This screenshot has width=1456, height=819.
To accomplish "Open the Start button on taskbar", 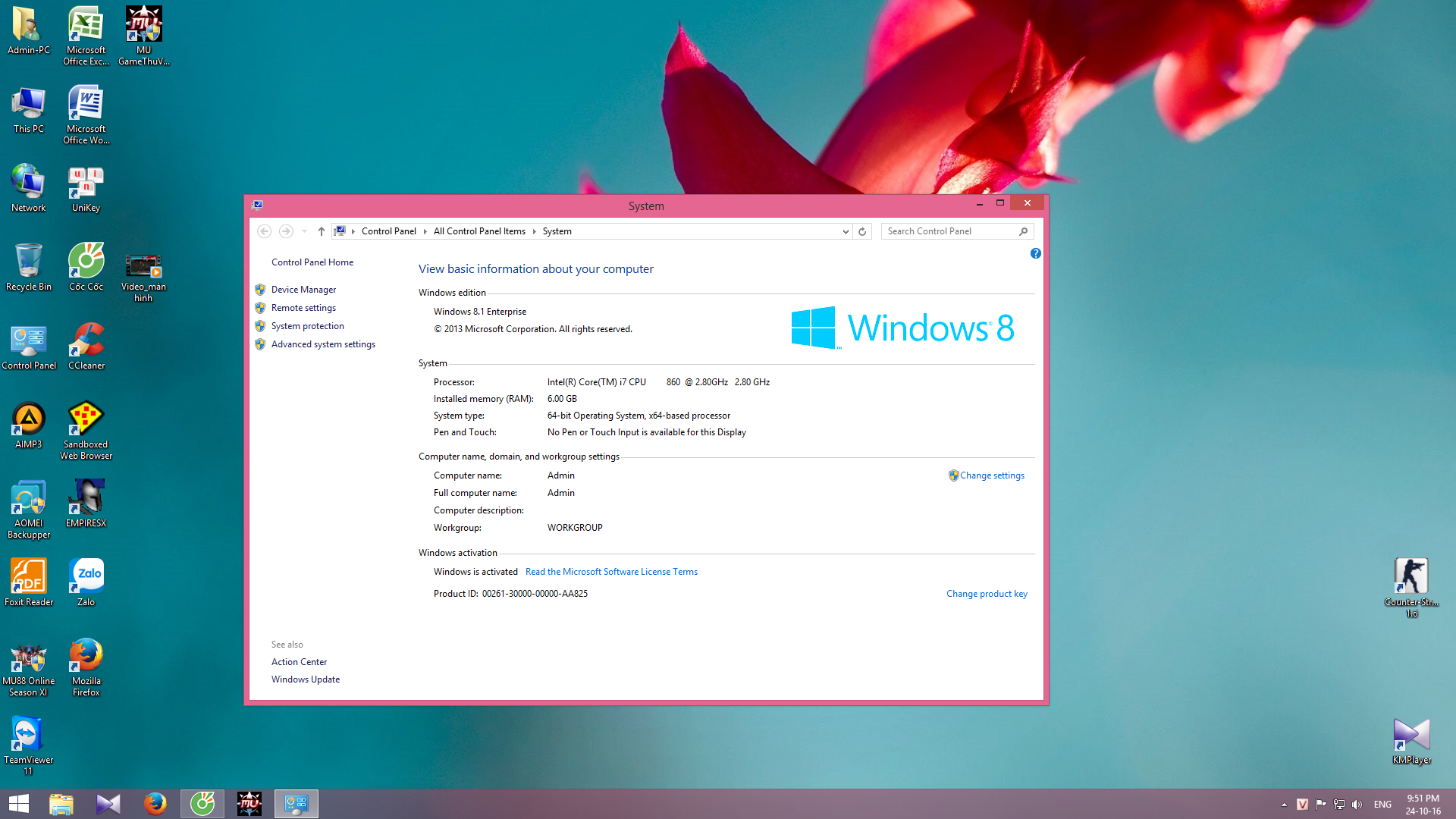I will (x=18, y=804).
